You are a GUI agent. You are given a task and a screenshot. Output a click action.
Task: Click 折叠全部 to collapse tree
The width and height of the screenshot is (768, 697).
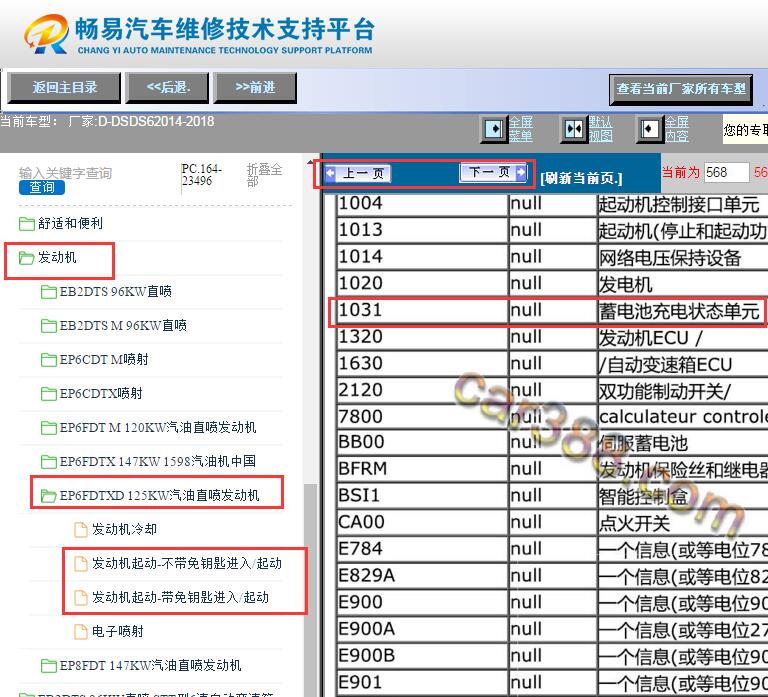264,175
